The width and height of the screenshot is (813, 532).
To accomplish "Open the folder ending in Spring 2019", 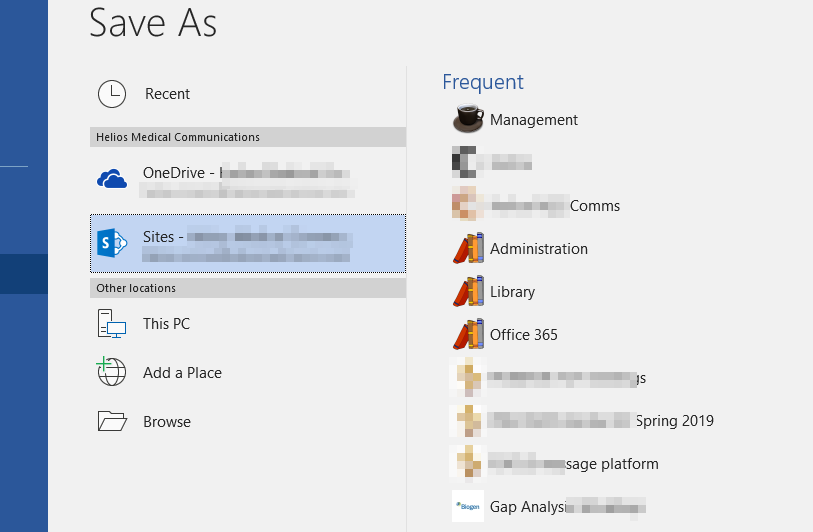I will coord(674,421).
